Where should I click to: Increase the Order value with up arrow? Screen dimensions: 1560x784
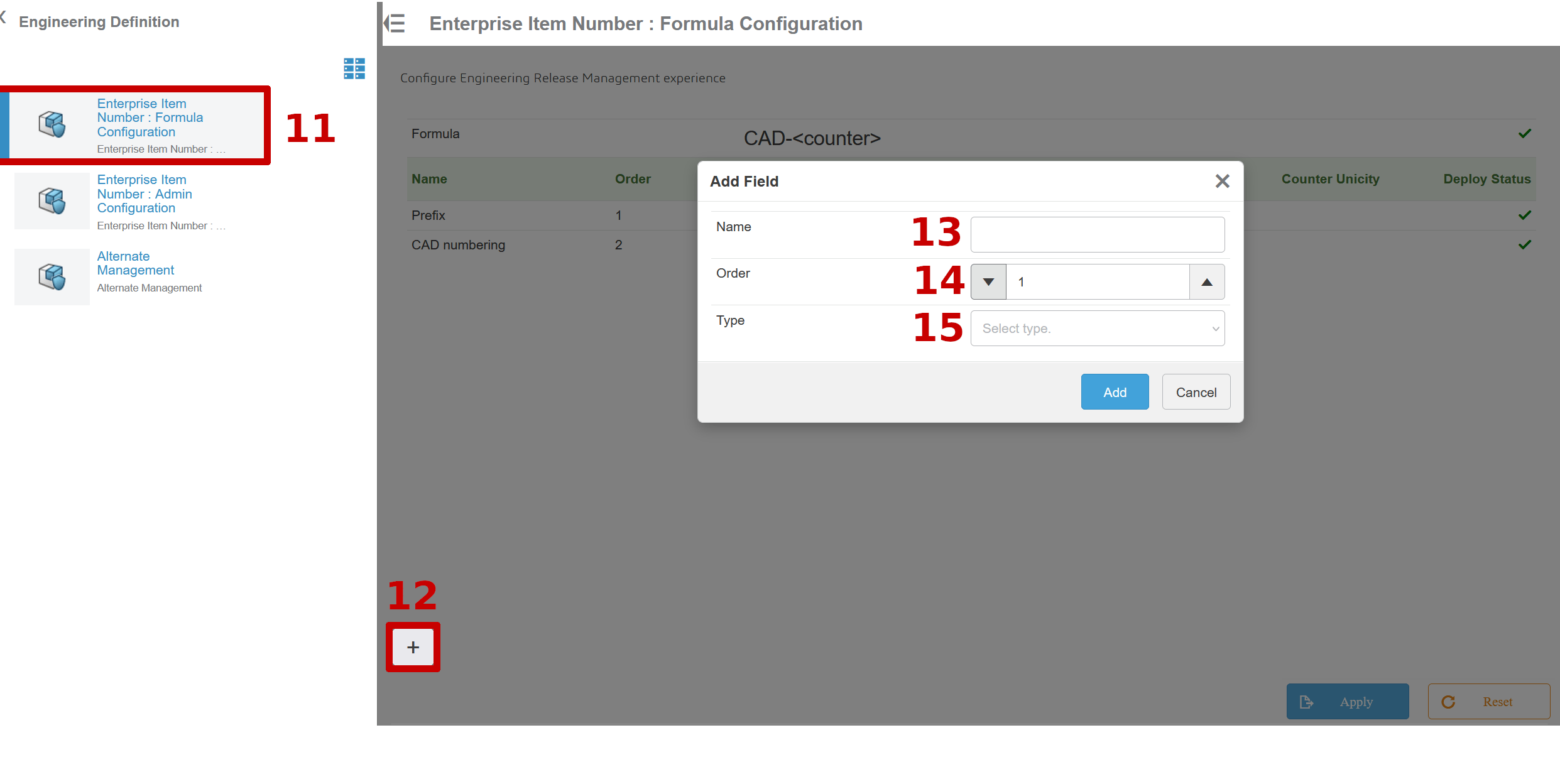coord(1206,282)
